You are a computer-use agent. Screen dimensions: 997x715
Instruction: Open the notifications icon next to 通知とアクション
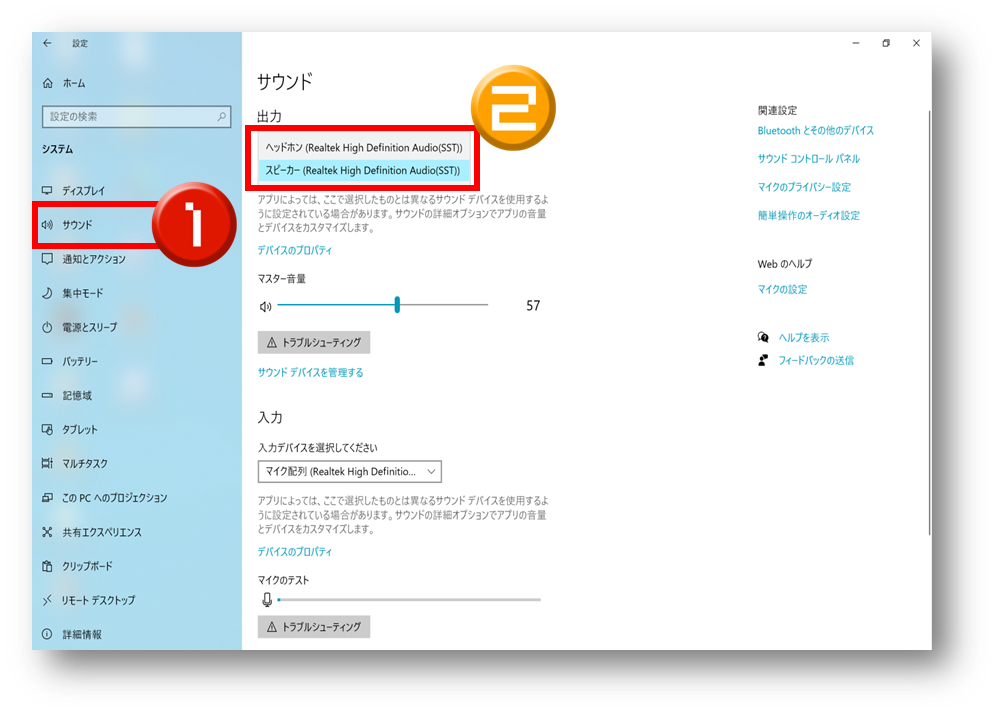pyautogui.click(x=47, y=259)
